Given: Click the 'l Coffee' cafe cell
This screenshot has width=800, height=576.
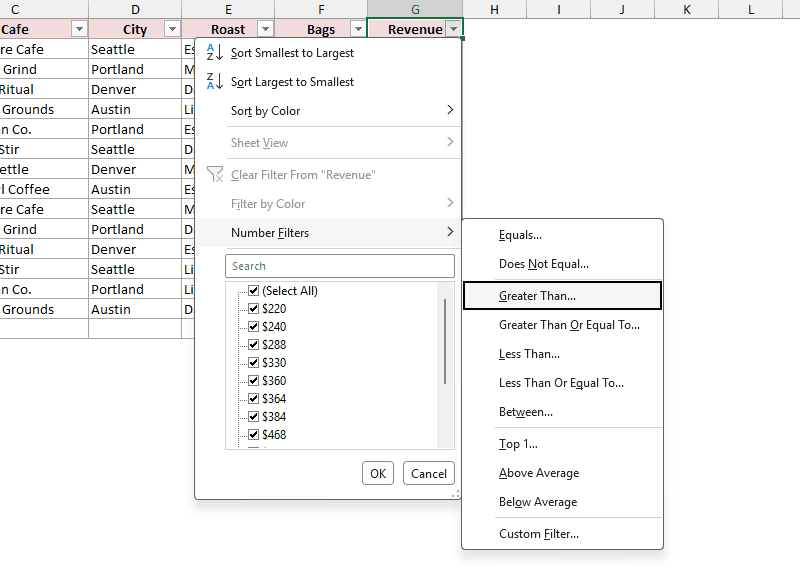Looking at the screenshot, I should pyautogui.click(x=44, y=189).
